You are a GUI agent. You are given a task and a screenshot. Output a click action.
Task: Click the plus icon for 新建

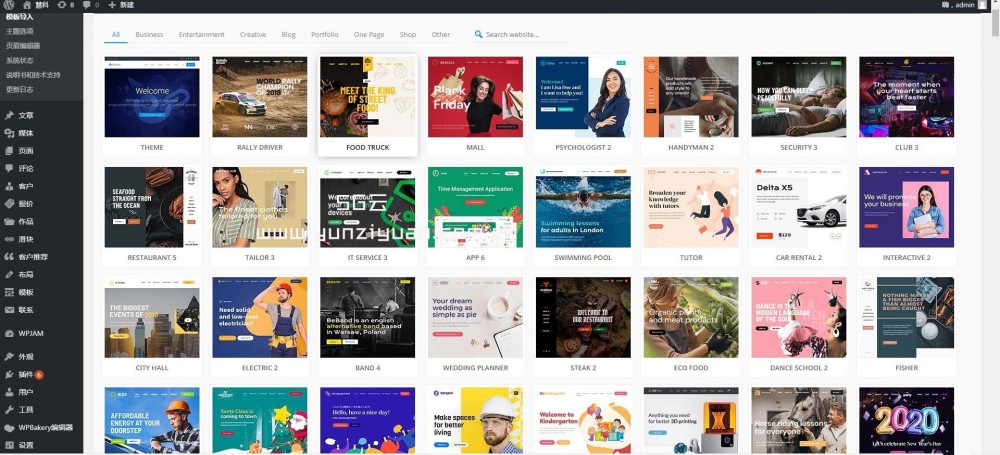click(x=111, y=5)
